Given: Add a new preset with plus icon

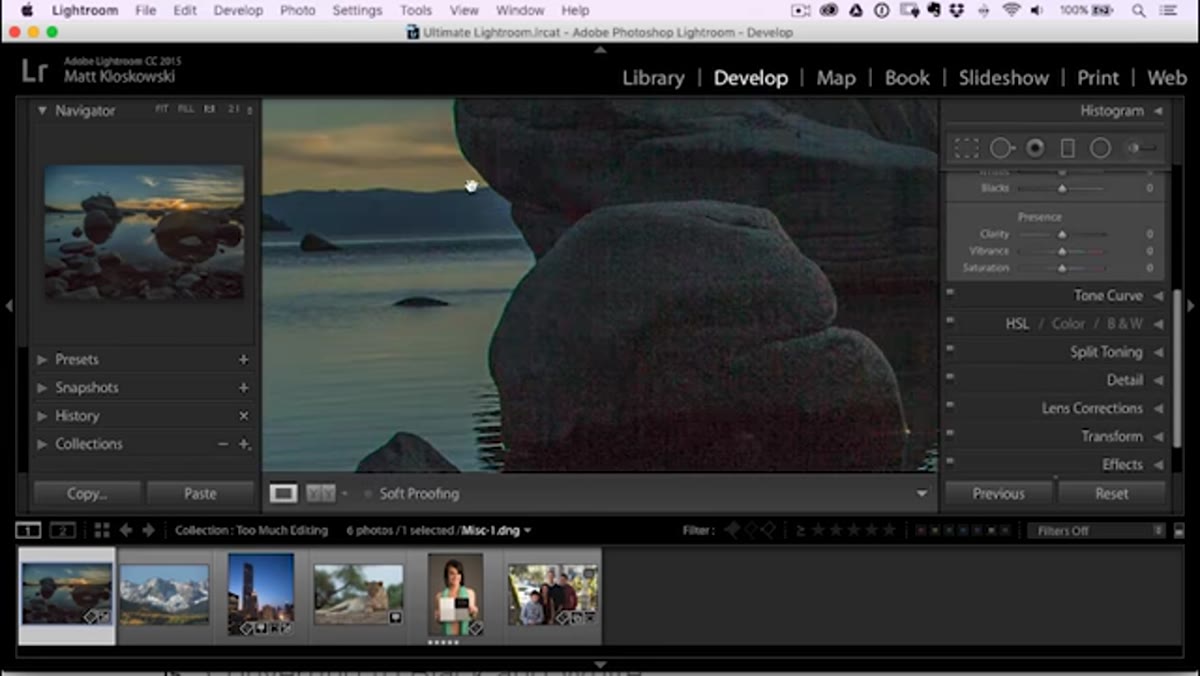Looking at the screenshot, I should pos(243,359).
